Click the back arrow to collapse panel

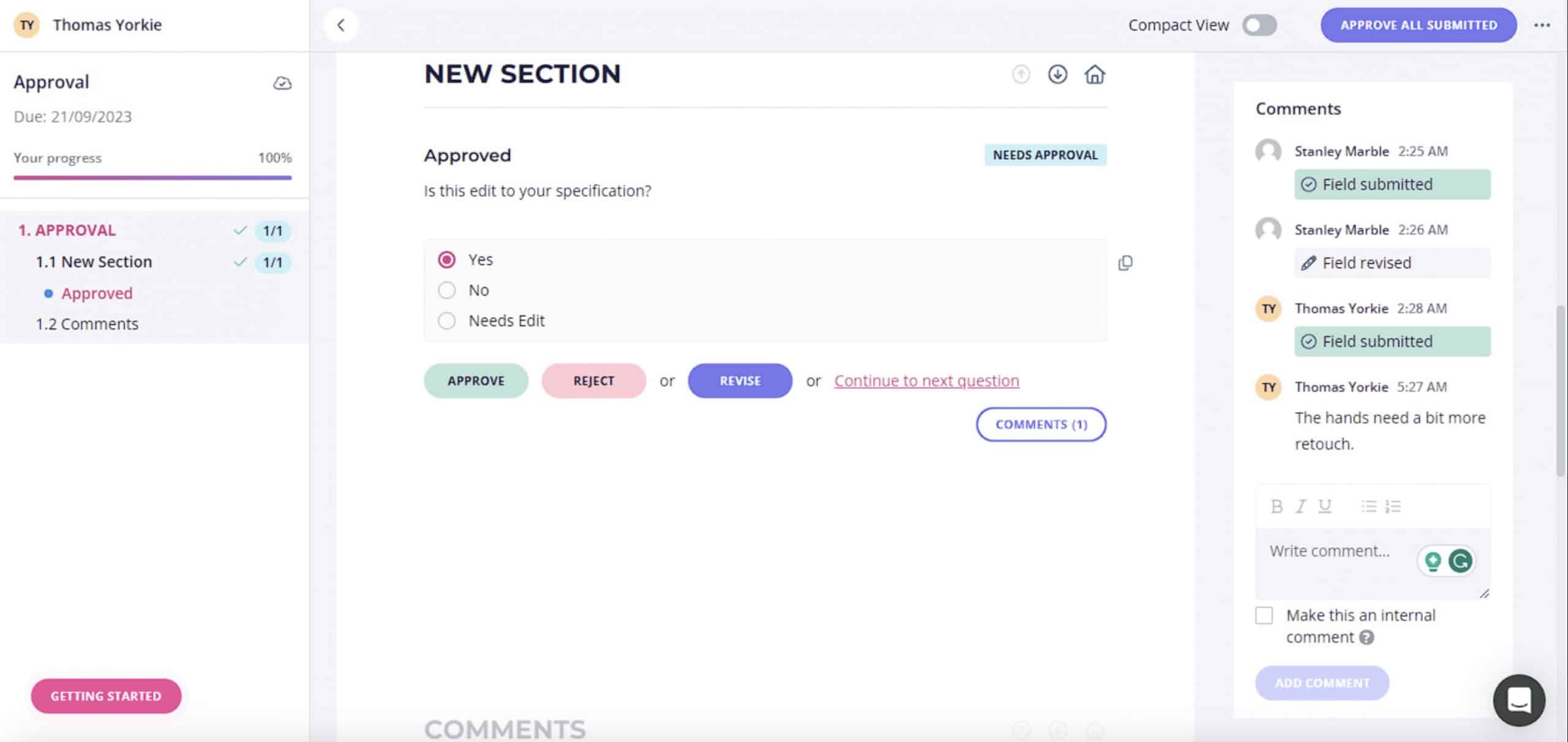pos(340,24)
